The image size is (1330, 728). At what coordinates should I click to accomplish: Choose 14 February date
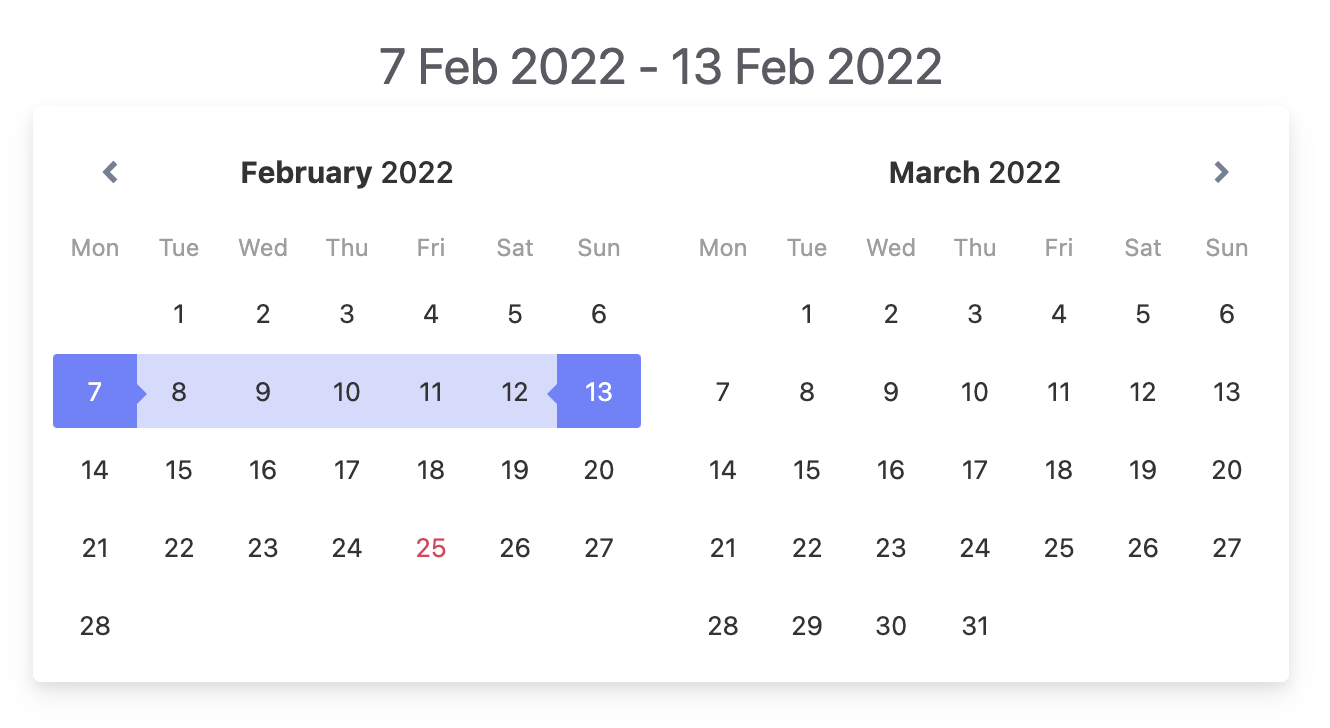(95, 469)
